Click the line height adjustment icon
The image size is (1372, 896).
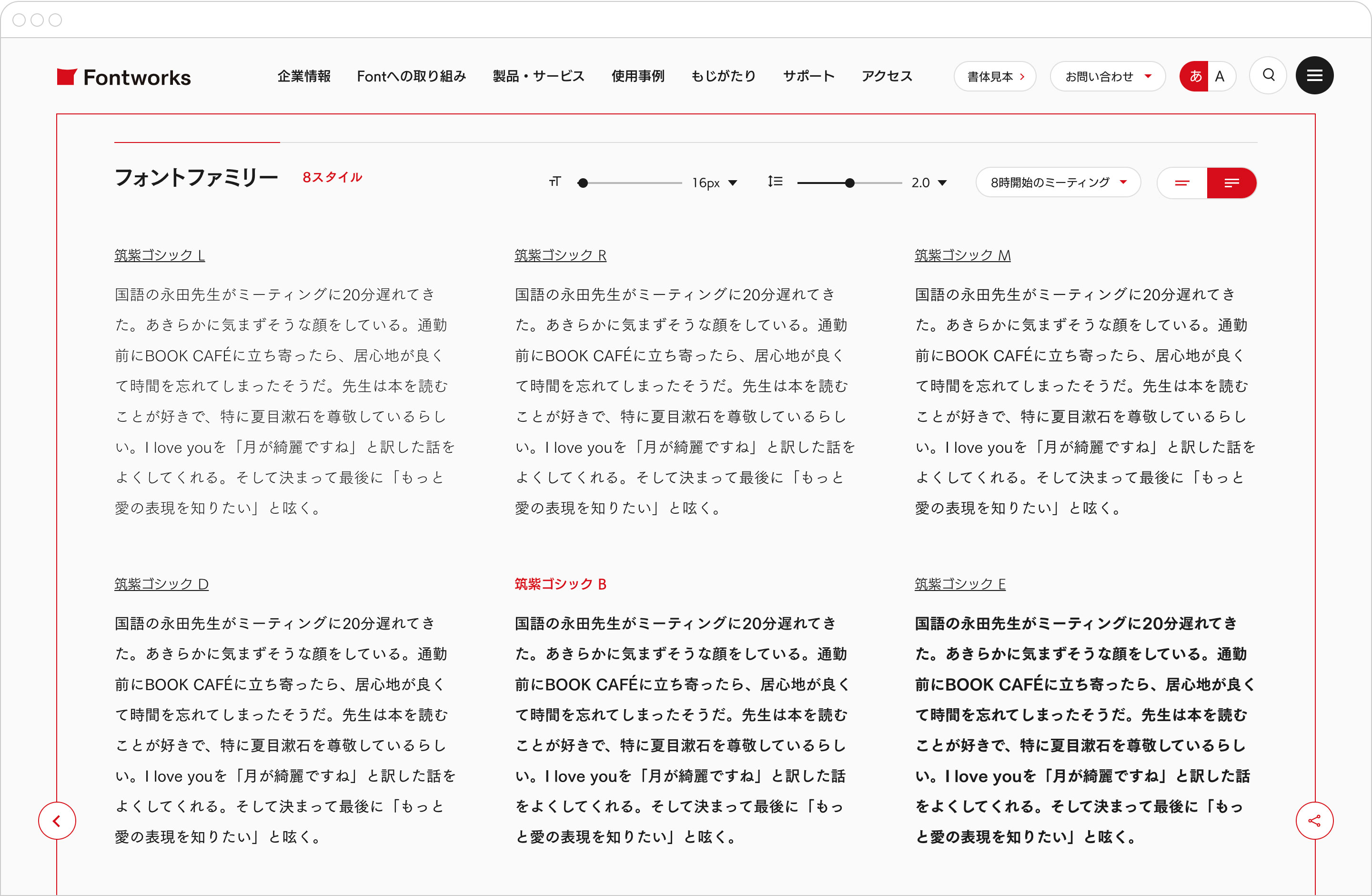[776, 182]
